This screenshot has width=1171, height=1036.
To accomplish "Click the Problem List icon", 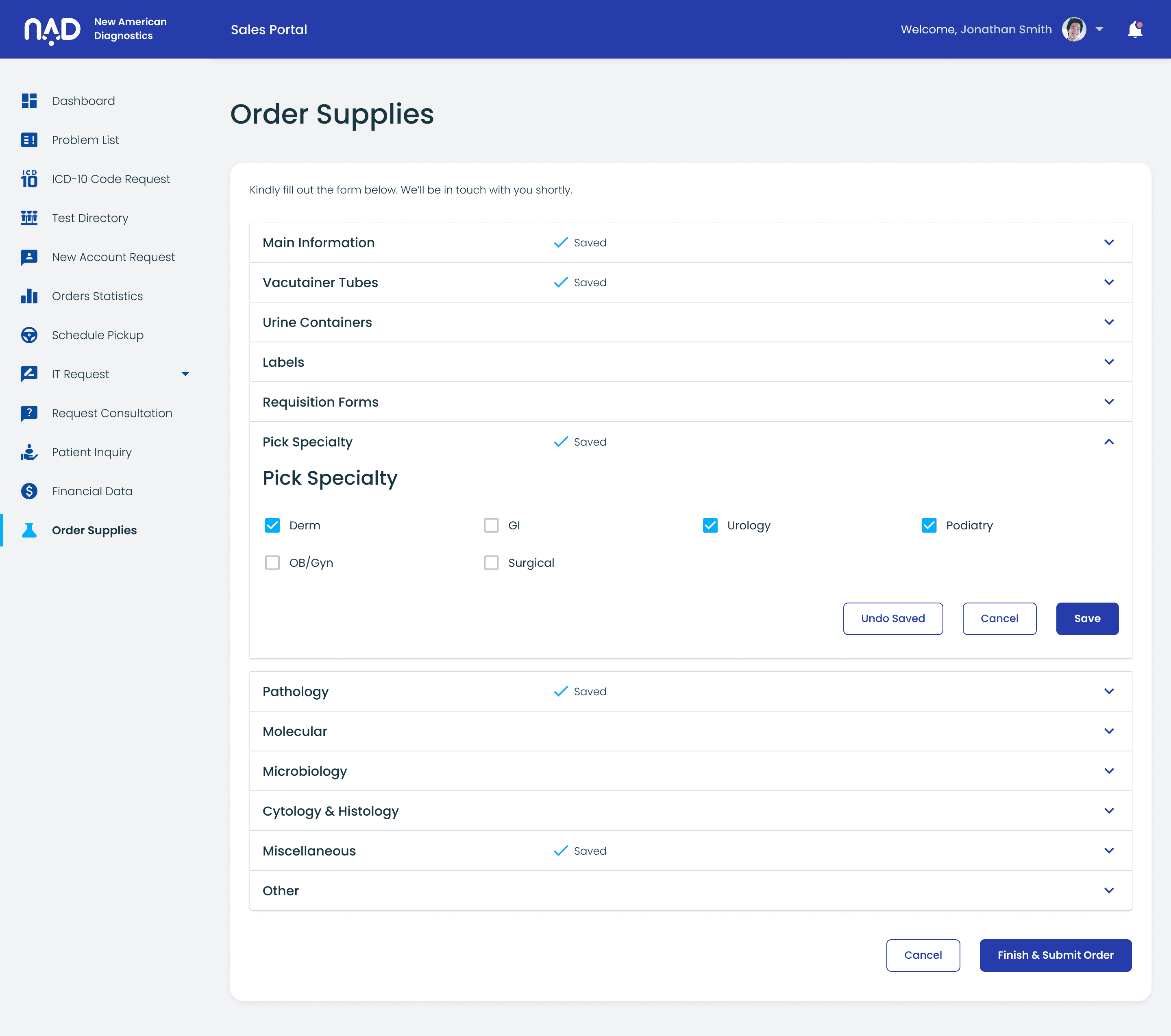I will [29, 140].
